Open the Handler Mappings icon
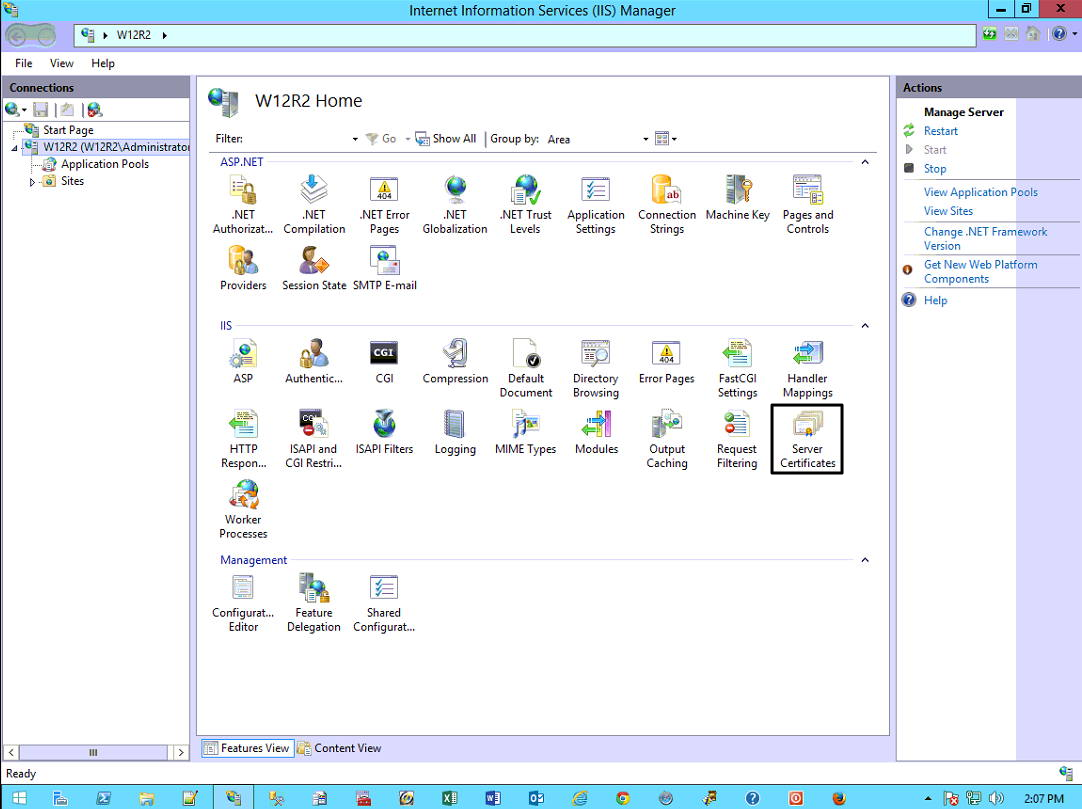The width and height of the screenshot is (1082, 809). click(x=807, y=368)
